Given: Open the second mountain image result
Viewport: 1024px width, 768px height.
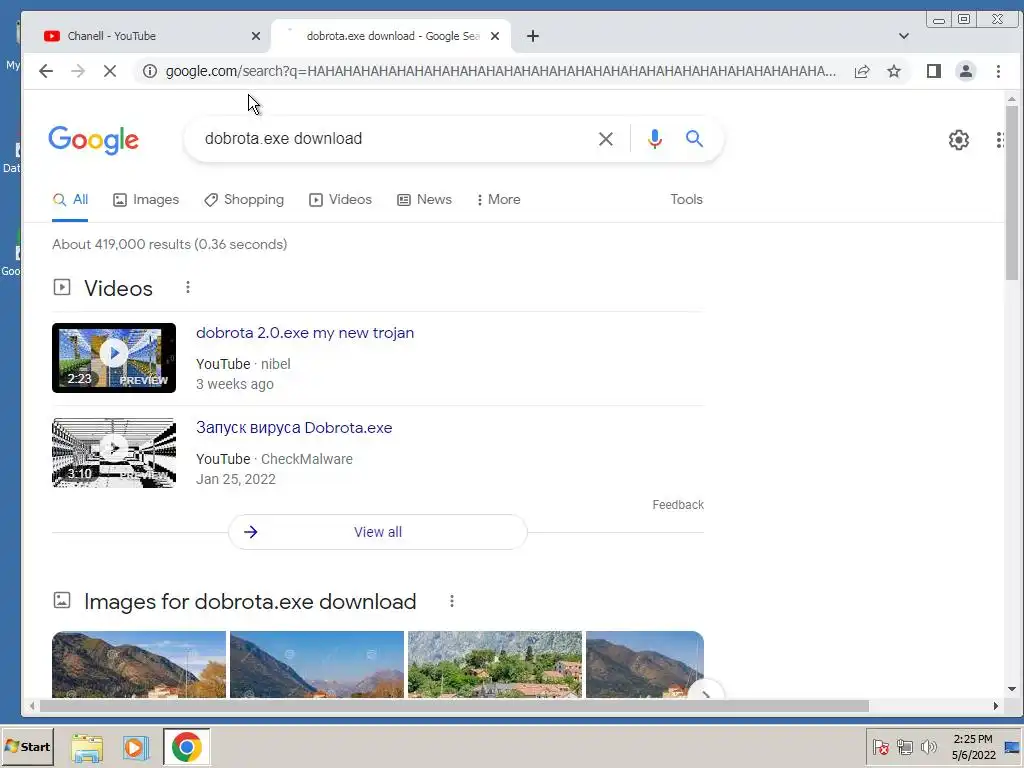Looking at the screenshot, I should 317,664.
